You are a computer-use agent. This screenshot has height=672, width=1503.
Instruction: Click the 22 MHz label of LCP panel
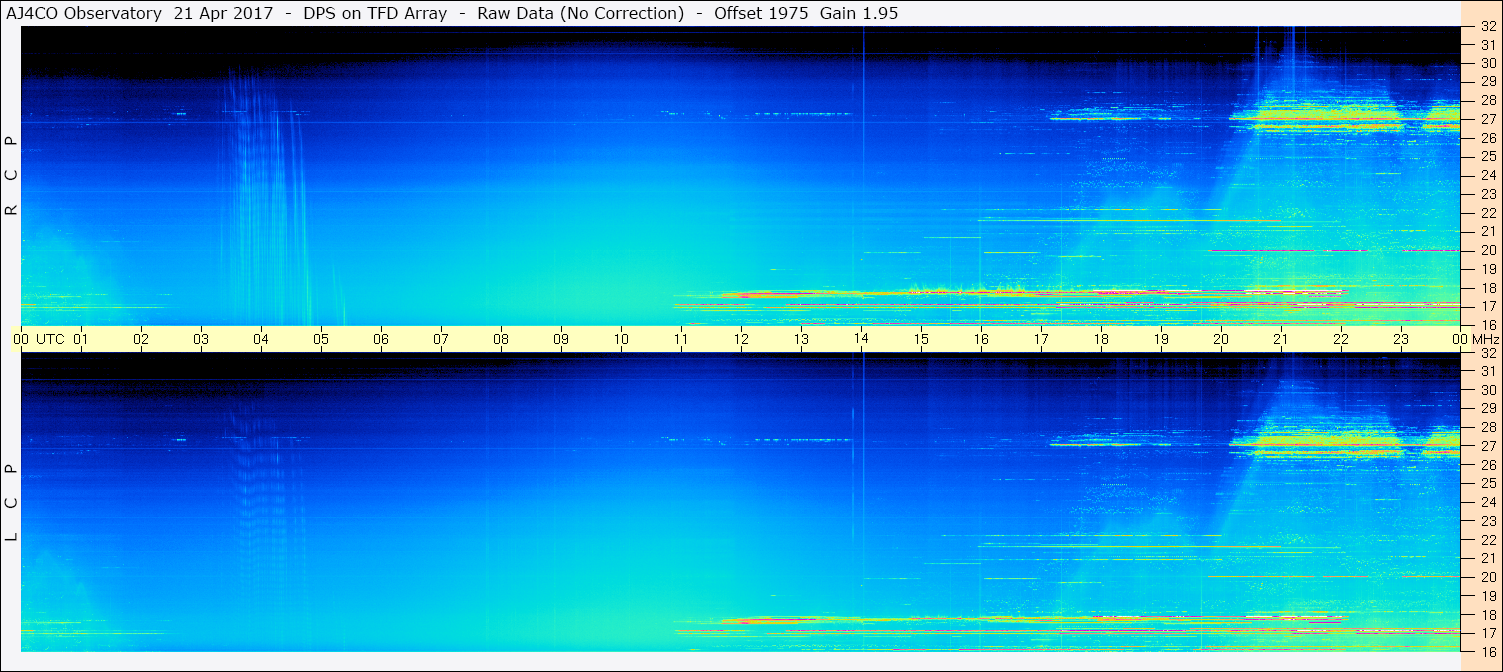pos(1488,540)
